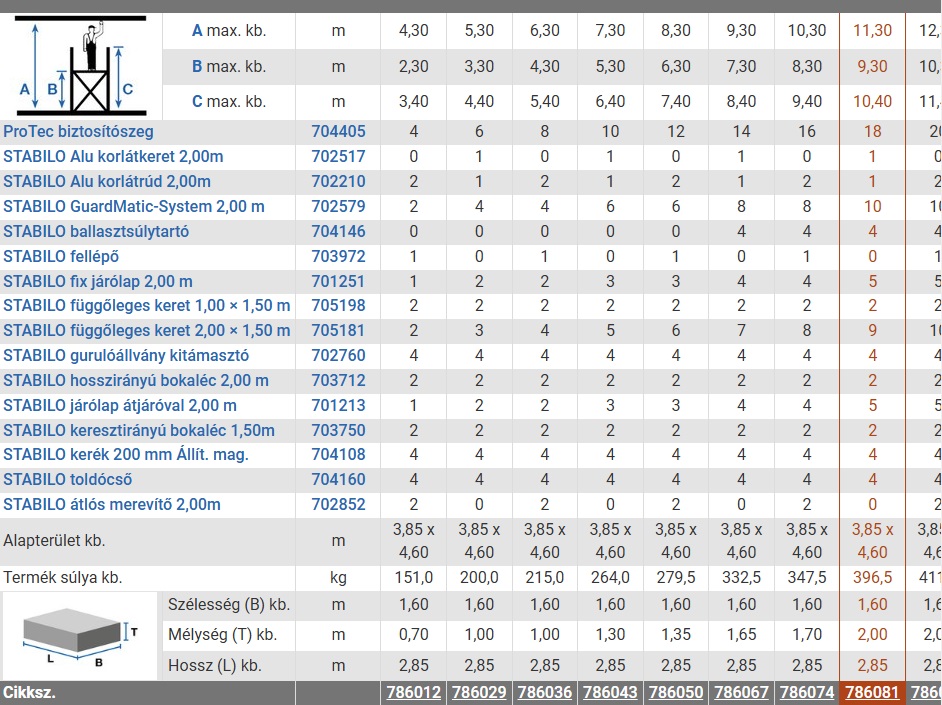942x705 pixels.
Task: Open product code 786074 in footer row
Action: point(807,693)
